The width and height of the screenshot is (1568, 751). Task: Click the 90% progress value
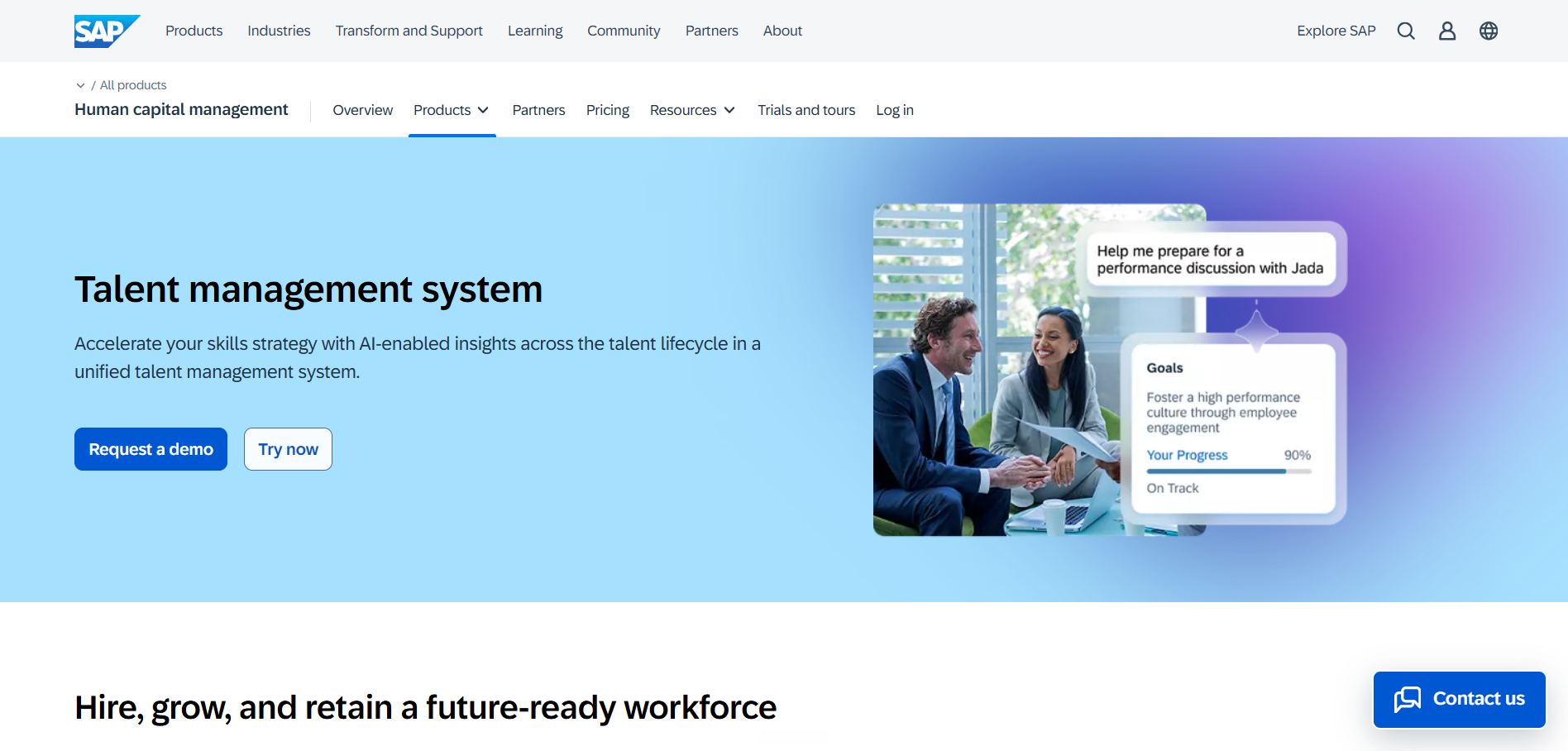tap(1298, 455)
